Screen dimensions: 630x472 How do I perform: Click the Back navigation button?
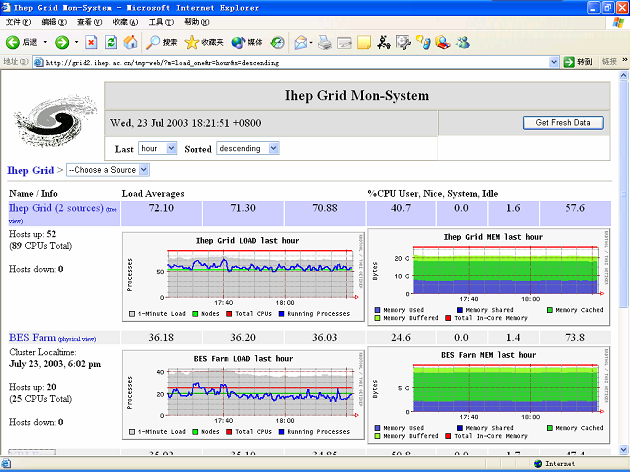(x=22, y=42)
